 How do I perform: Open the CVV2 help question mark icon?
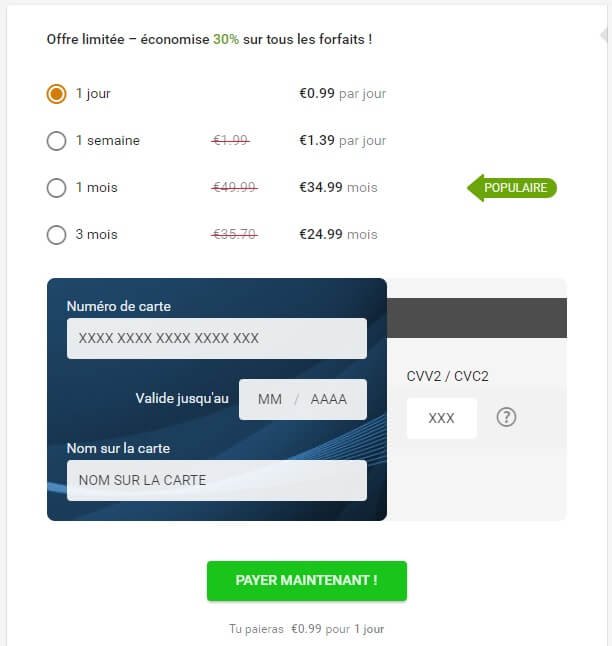(506, 418)
